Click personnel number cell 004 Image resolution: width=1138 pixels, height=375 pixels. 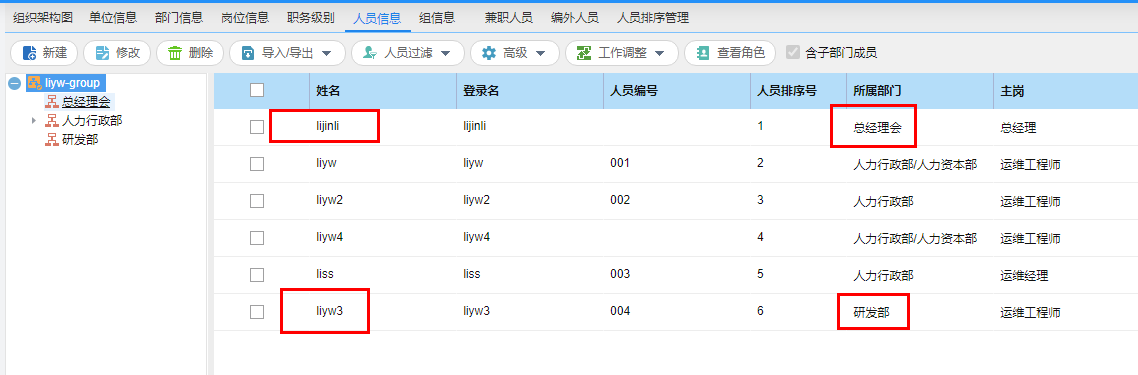[x=620, y=311]
